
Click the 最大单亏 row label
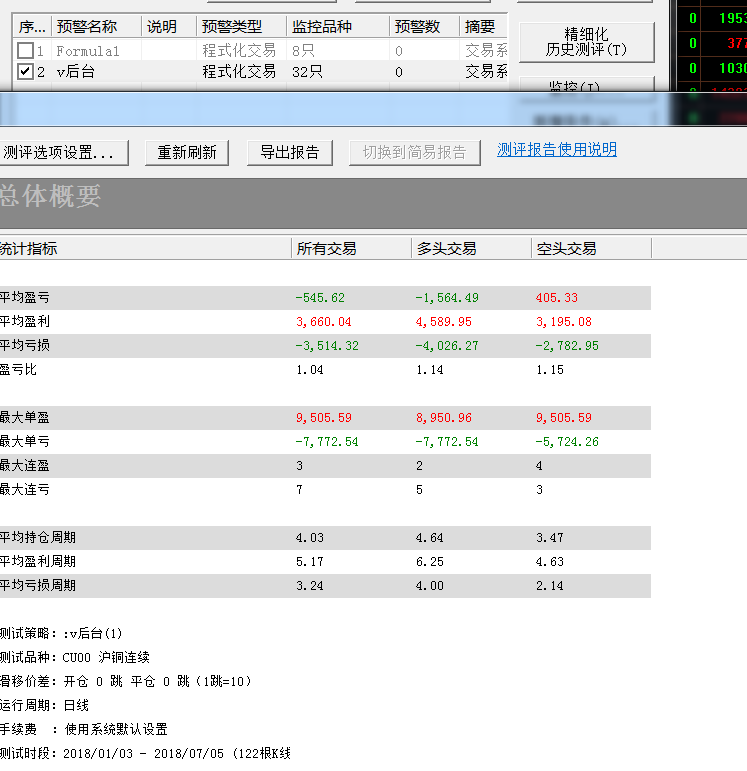pyautogui.click(x=25, y=442)
